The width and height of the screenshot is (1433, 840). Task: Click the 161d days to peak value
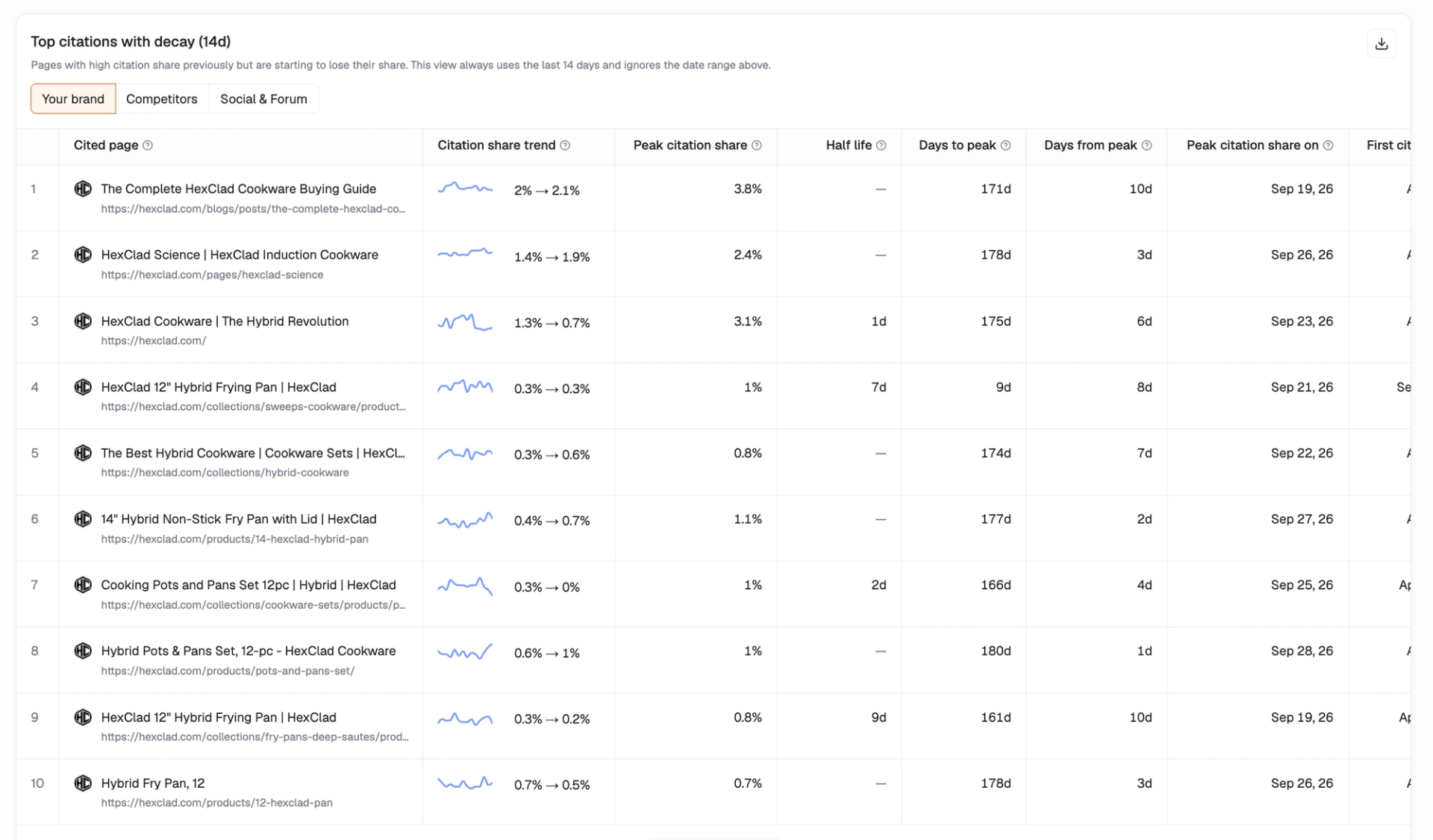pos(996,718)
